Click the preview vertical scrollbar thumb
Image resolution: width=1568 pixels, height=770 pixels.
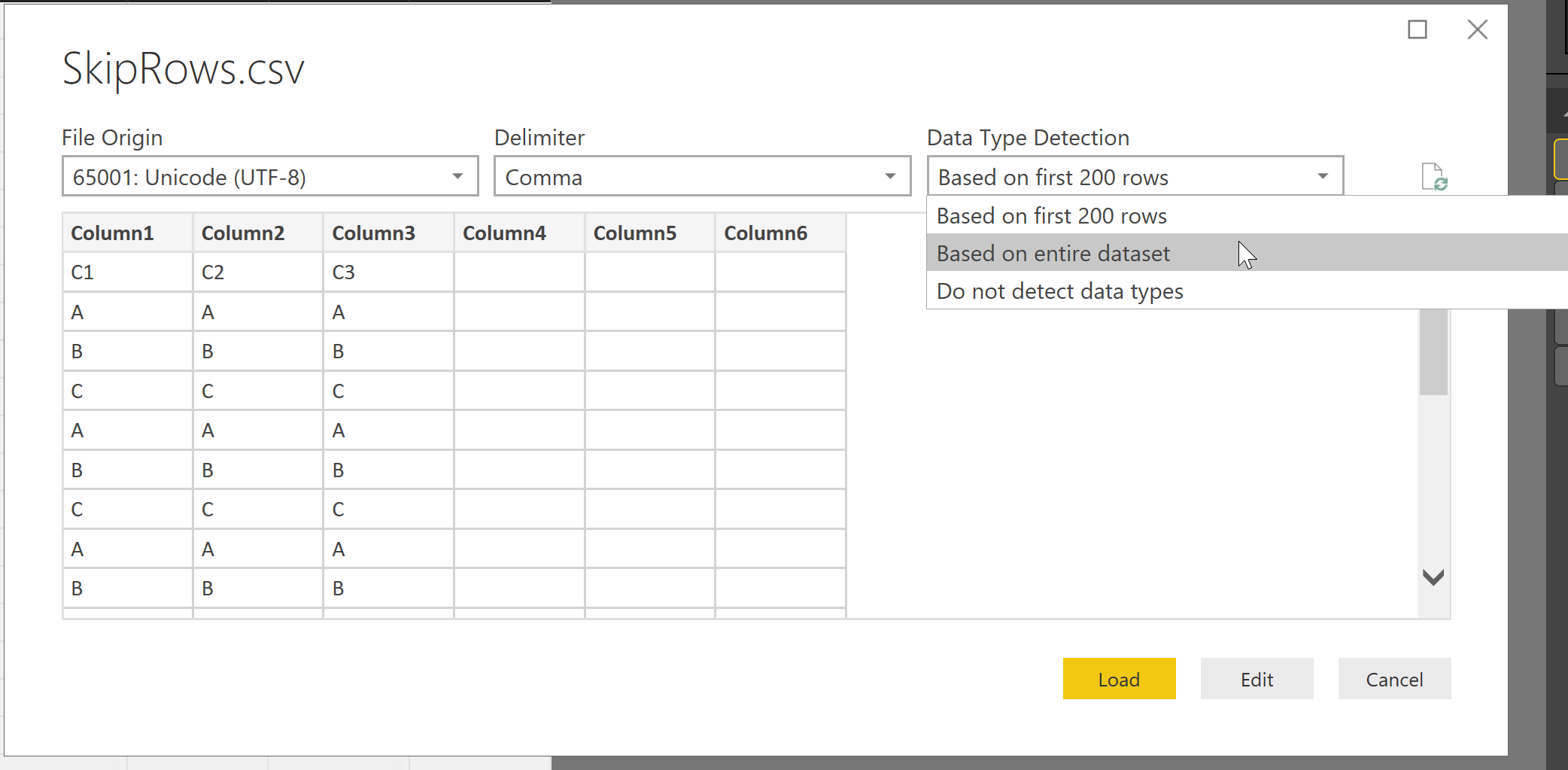pos(1433,352)
